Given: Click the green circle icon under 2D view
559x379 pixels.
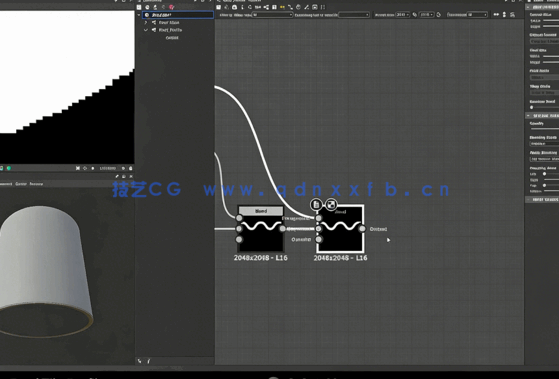Looking at the screenshot, I should (9, 168).
